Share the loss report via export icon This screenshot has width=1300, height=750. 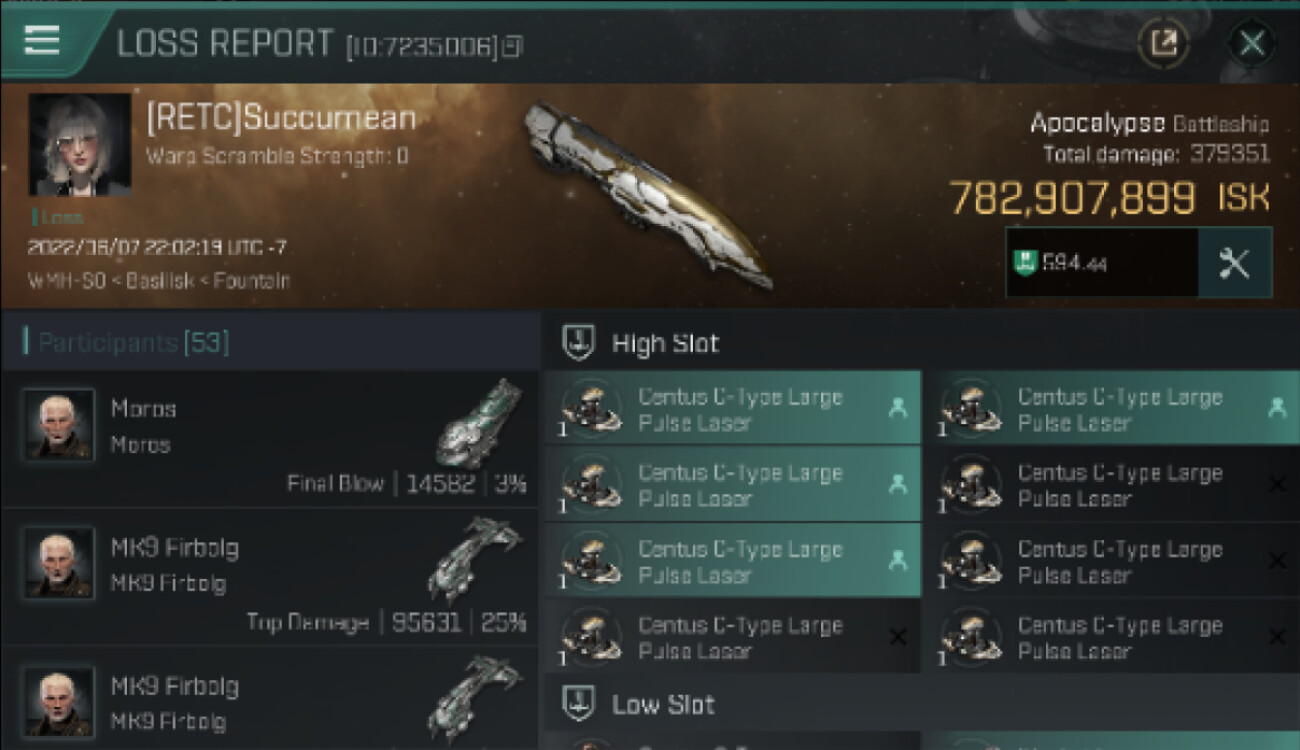click(x=1164, y=43)
